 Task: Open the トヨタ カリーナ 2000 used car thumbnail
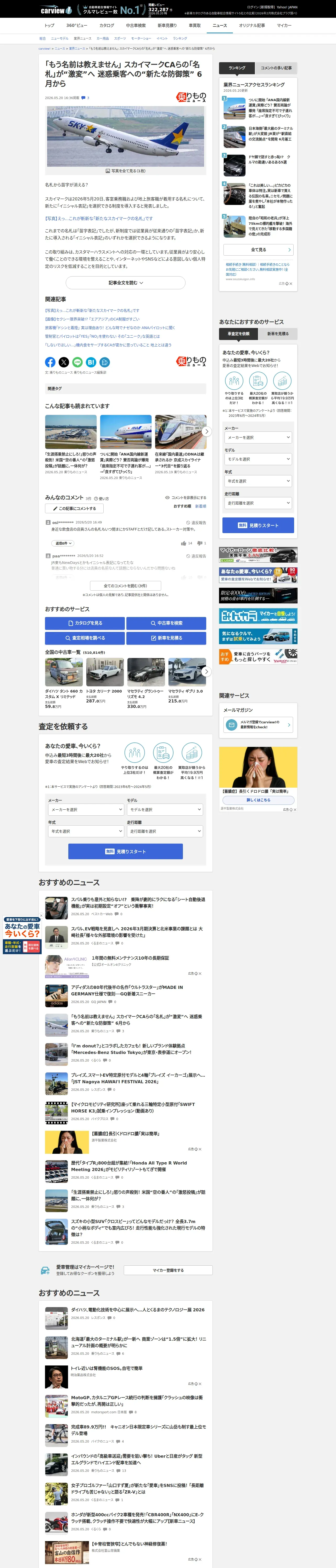tap(105, 672)
